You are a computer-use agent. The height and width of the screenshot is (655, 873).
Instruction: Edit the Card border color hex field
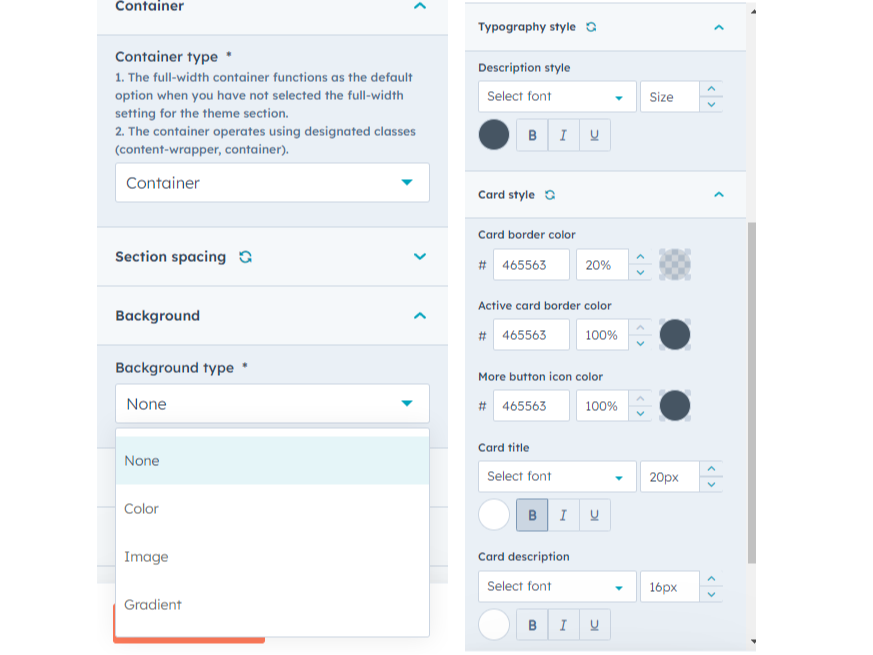tap(531, 265)
